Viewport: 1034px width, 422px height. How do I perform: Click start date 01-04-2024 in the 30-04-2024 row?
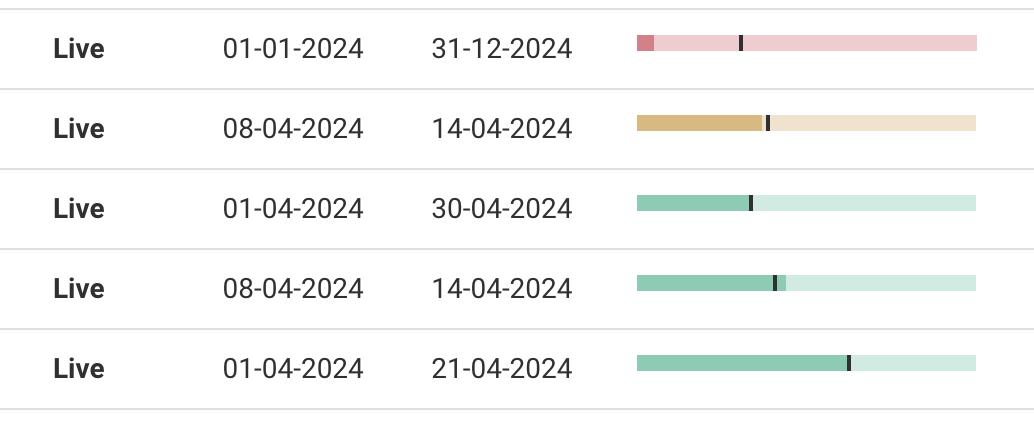293,208
